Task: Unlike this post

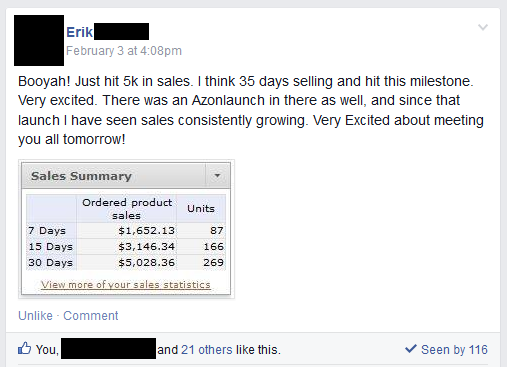Action: tap(35, 315)
